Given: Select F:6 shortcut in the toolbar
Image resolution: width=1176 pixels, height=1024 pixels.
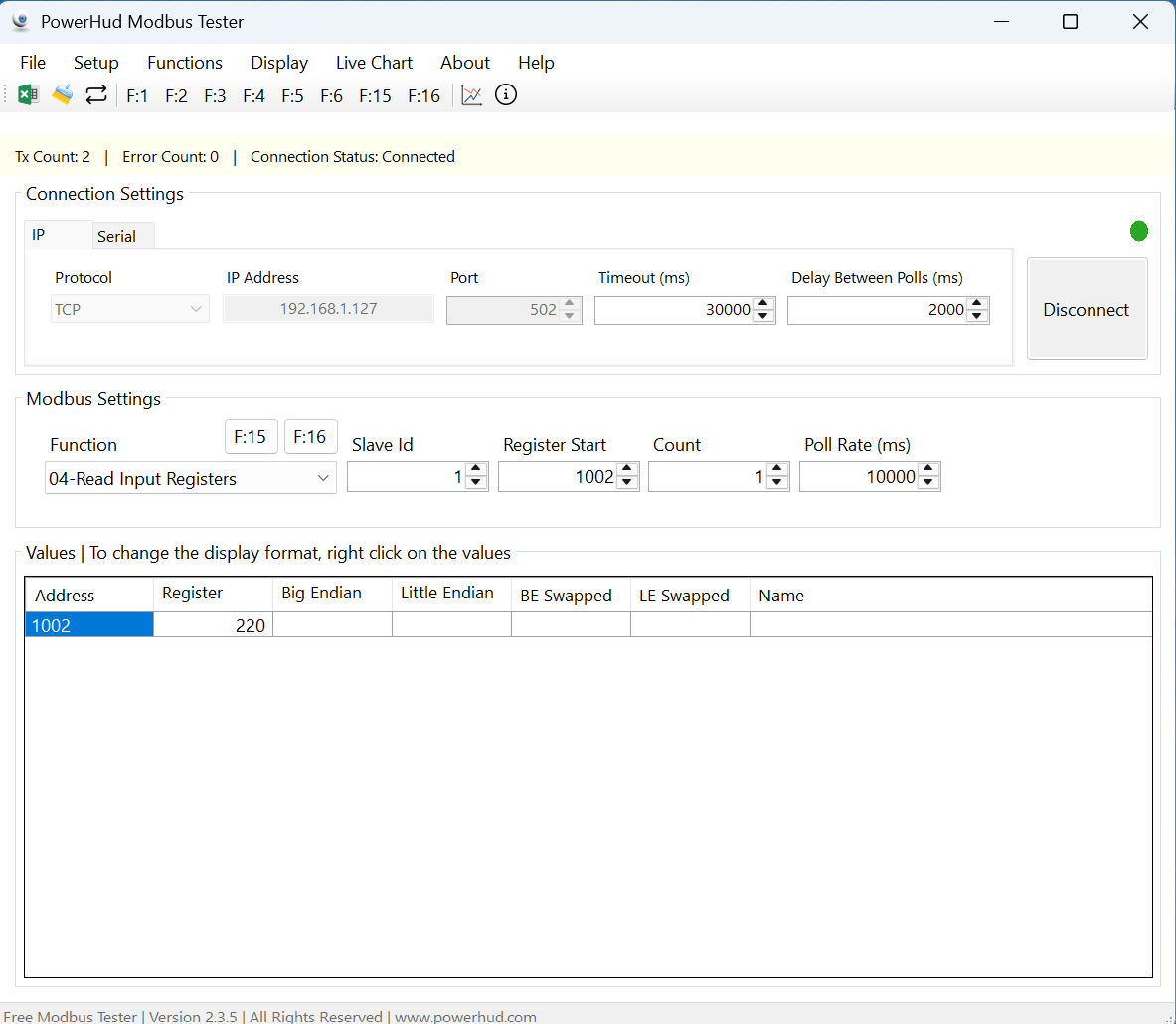Looking at the screenshot, I should click(331, 96).
